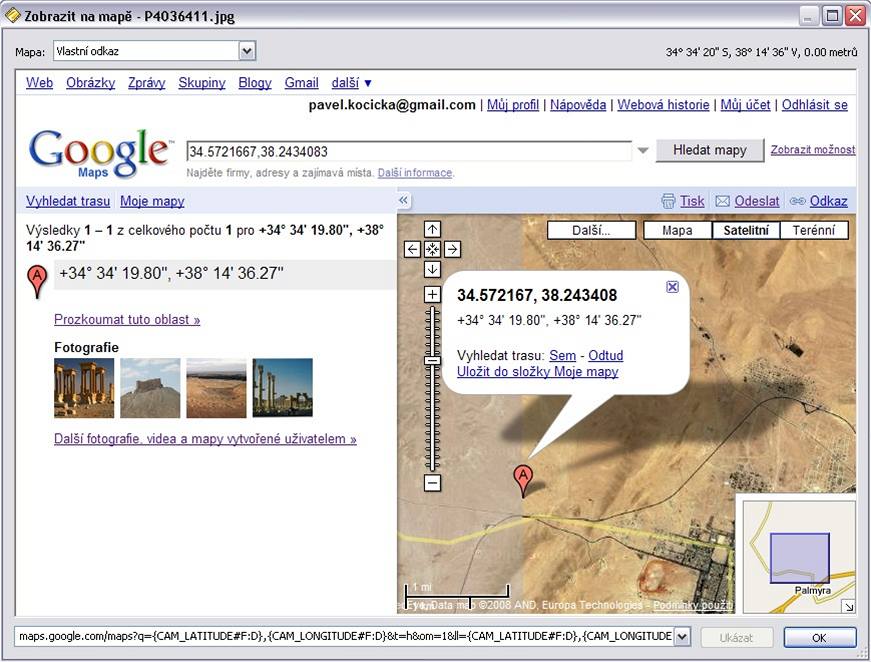Expand the URL template dropdown at bottom

[682, 637]
